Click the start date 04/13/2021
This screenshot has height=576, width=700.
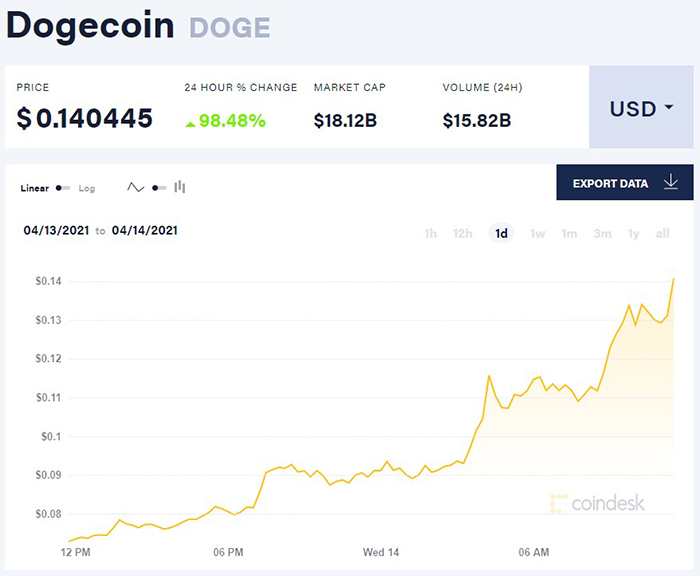pyautogui.click(x=57, y=230)
